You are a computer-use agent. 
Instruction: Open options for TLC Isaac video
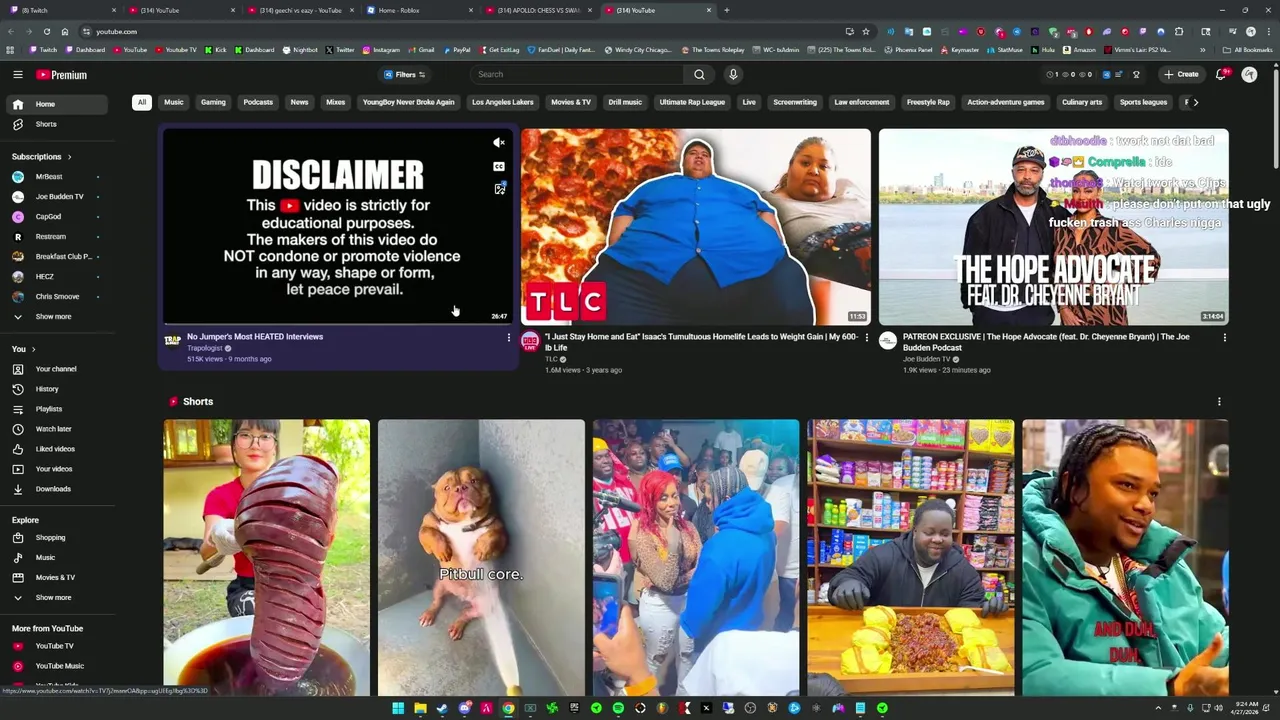click(x=866, y=338)
